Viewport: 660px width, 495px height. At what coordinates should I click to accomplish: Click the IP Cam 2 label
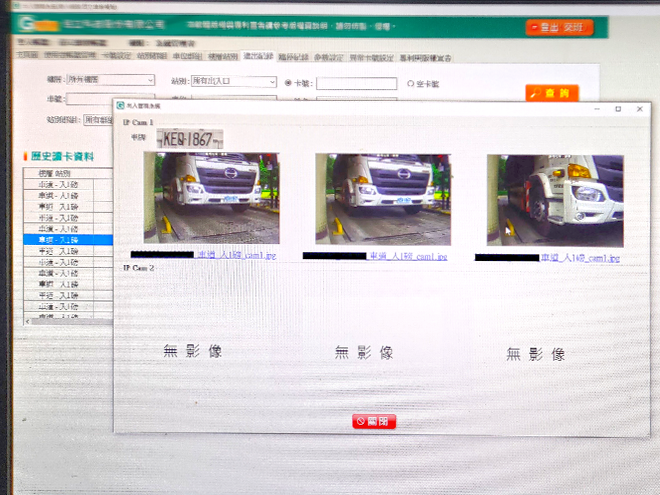pos(138,268)
